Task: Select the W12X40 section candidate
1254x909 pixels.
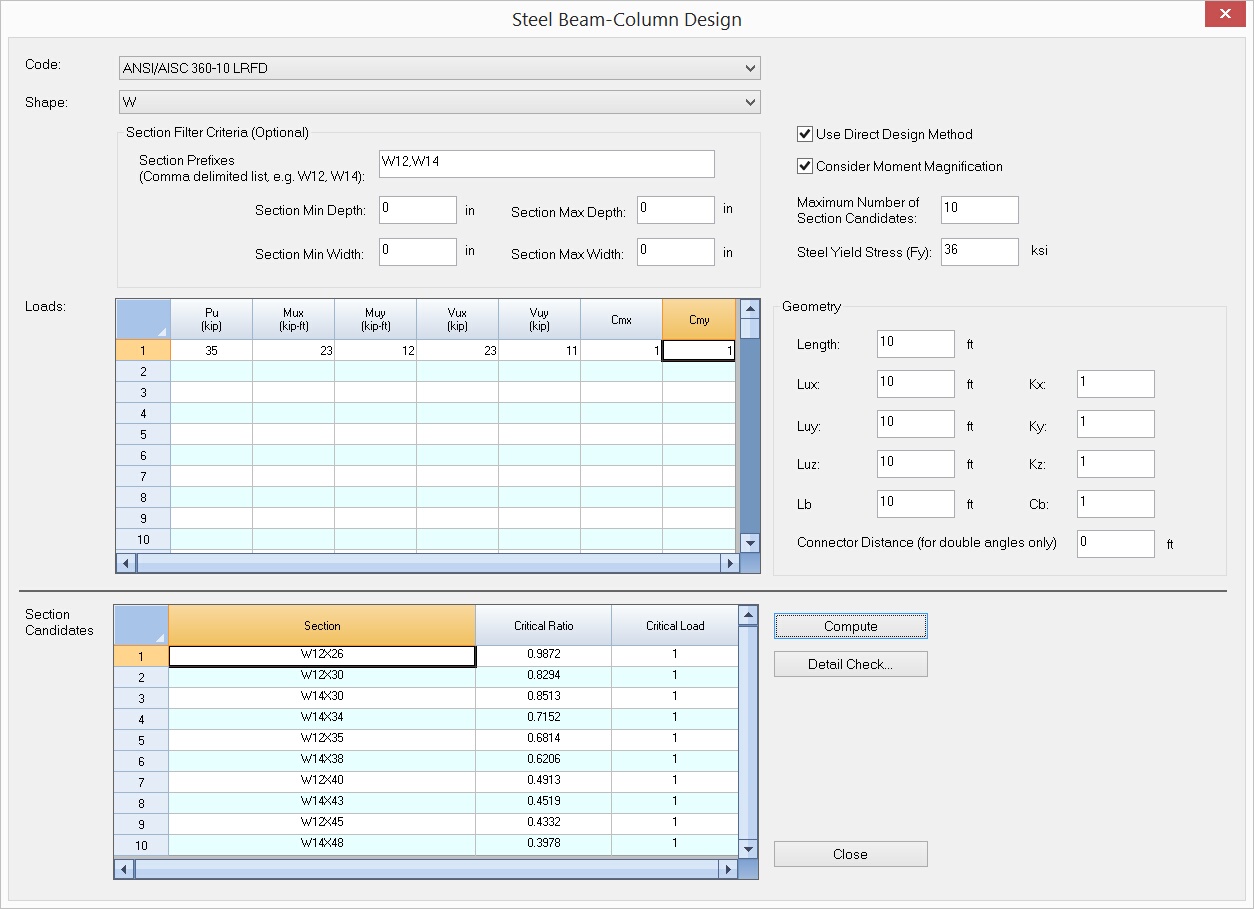Action: point(322,782)
